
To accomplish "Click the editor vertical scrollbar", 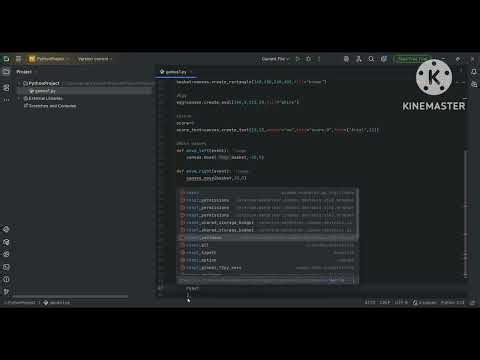I will coord(466,213).
